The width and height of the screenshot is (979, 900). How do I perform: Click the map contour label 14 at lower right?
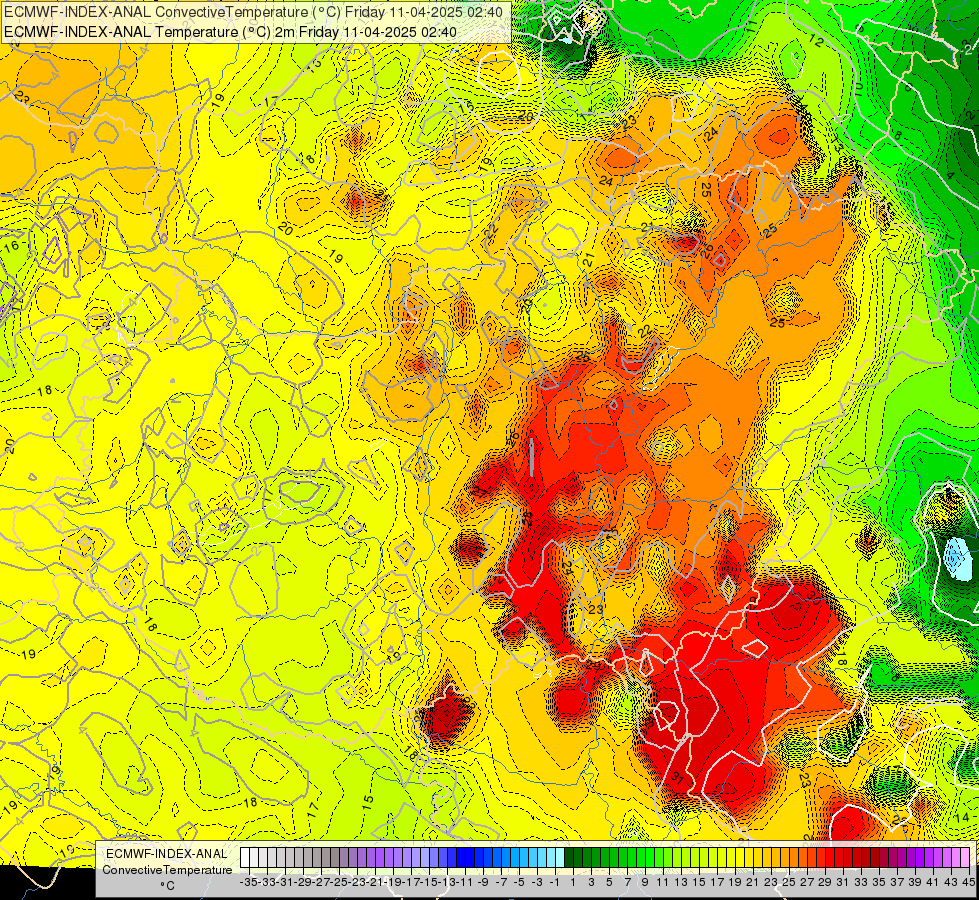tap(962, 818)
